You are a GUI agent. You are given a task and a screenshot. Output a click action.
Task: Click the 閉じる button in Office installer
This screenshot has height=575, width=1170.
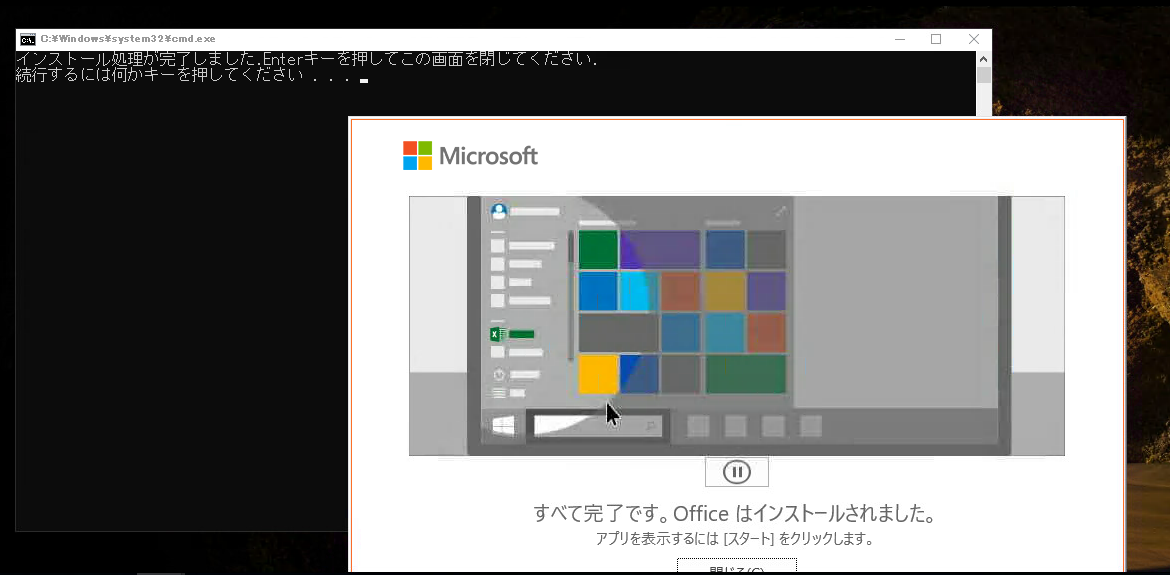pyautogui.click(x=736, y=567)
